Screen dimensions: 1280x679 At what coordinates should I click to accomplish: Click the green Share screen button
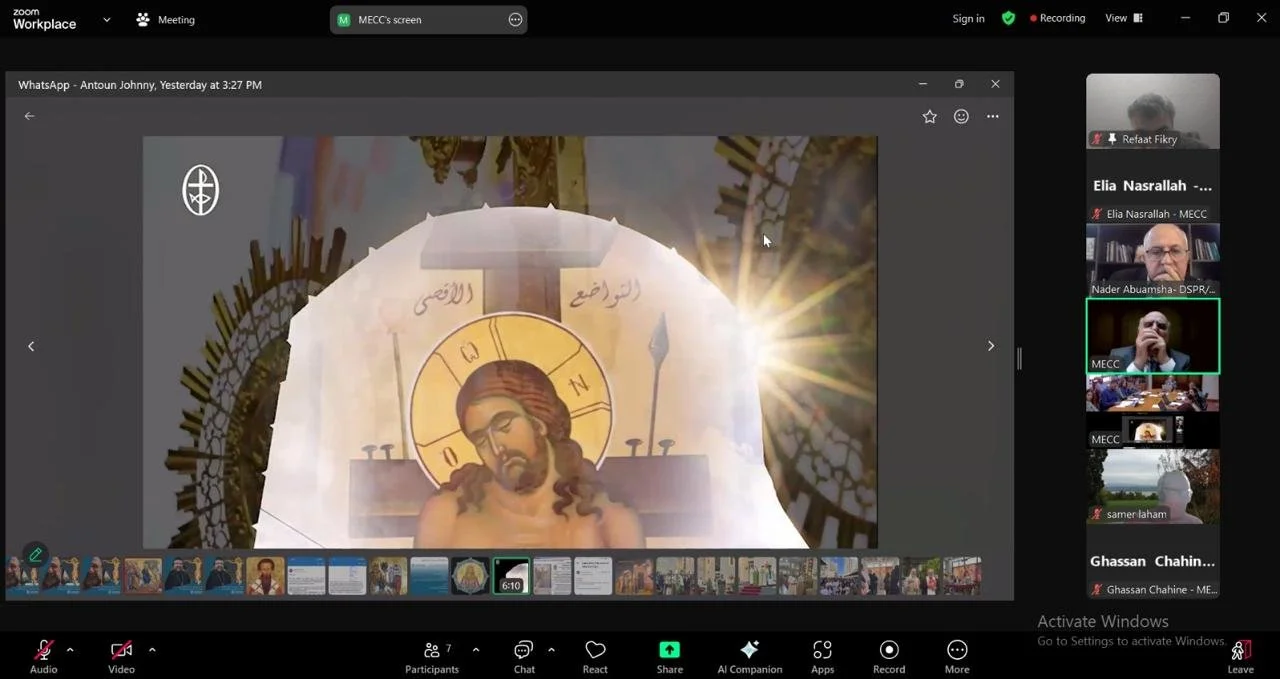tap(669, 657)
